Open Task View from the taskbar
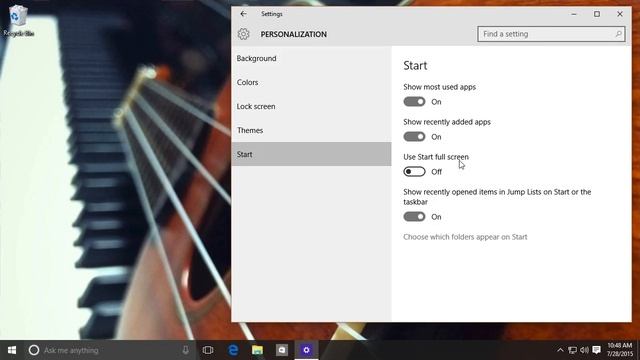This screenshot has width=640, height=360. click(208, 350)
